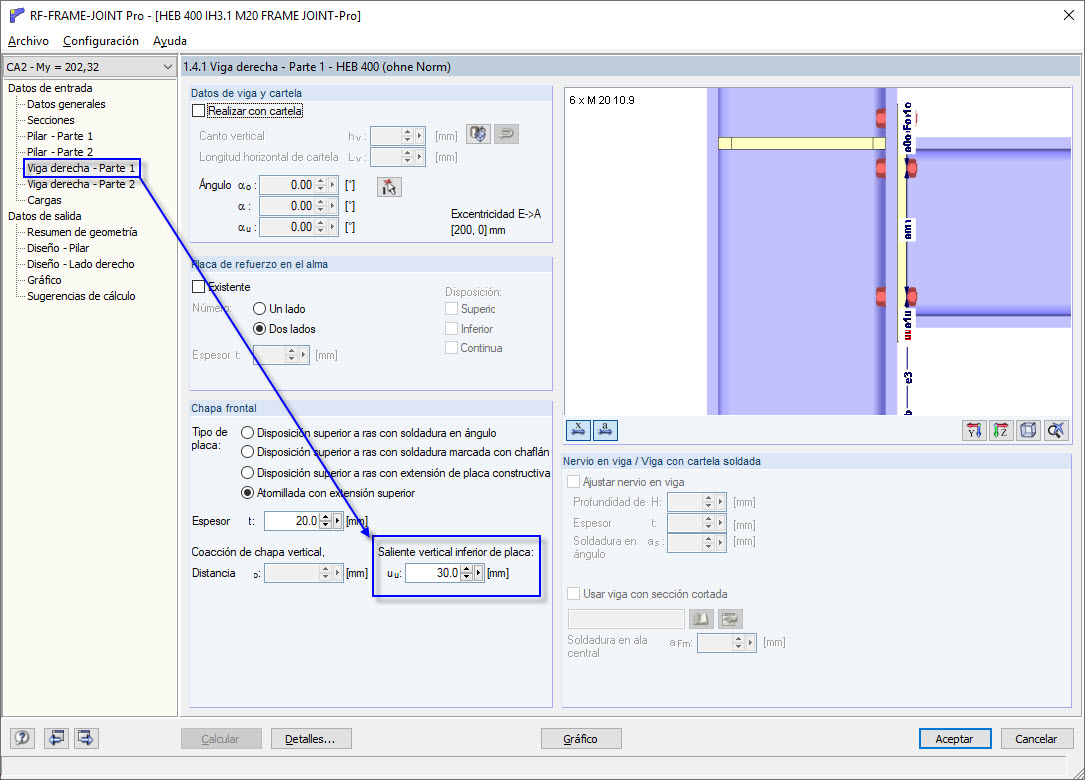
Task: Open Sugerencias de cálculo tree item
Action: pos(81,296)
